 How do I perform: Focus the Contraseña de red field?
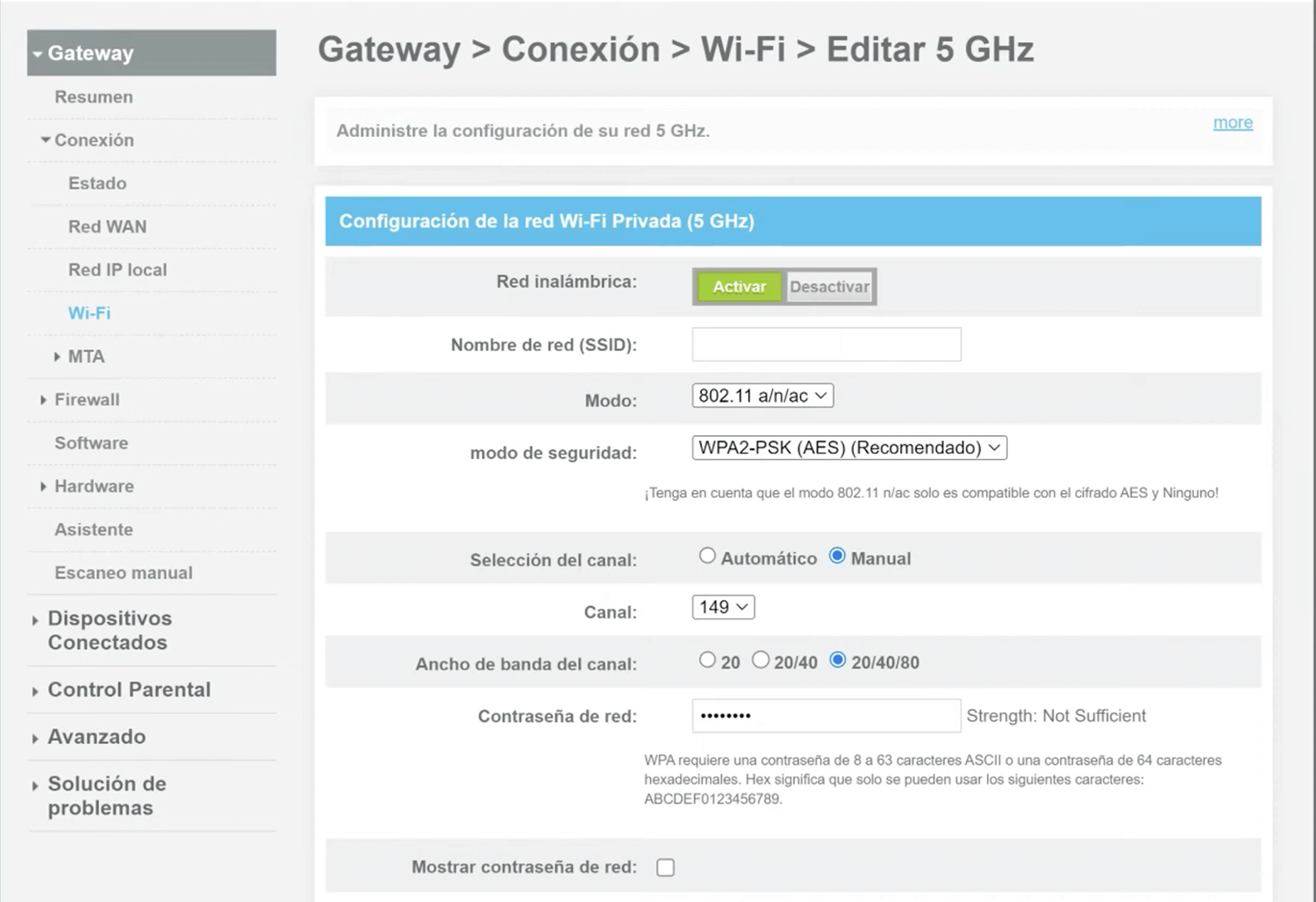[826, 716]
